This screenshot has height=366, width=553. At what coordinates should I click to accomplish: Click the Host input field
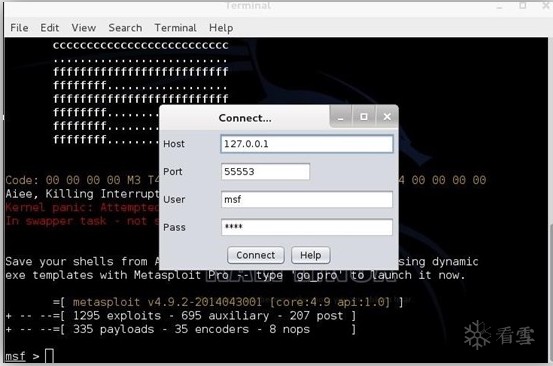(x=307, y=144)
